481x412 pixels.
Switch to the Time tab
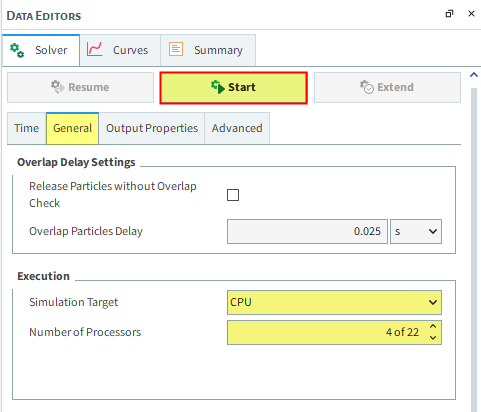point(27,128)
